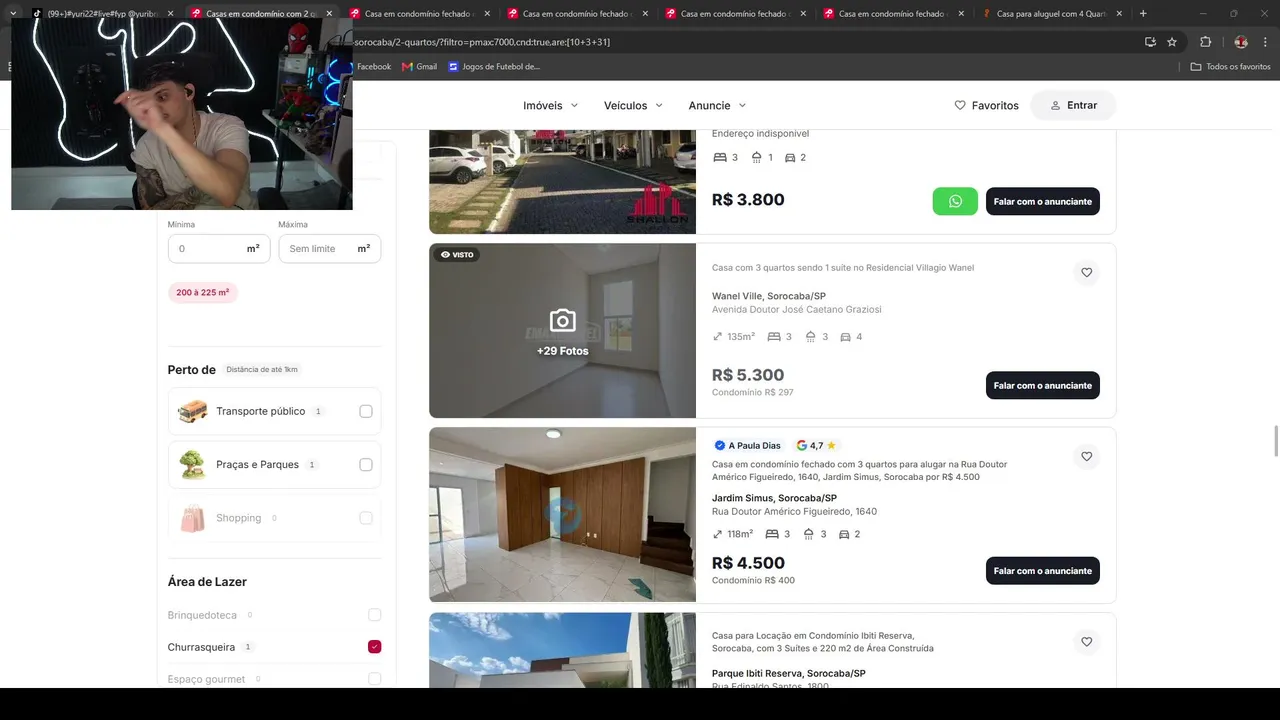Click Falar com o anunciante for R$ 4.500
The image size is (1280, 720).
pos(1043,571)
